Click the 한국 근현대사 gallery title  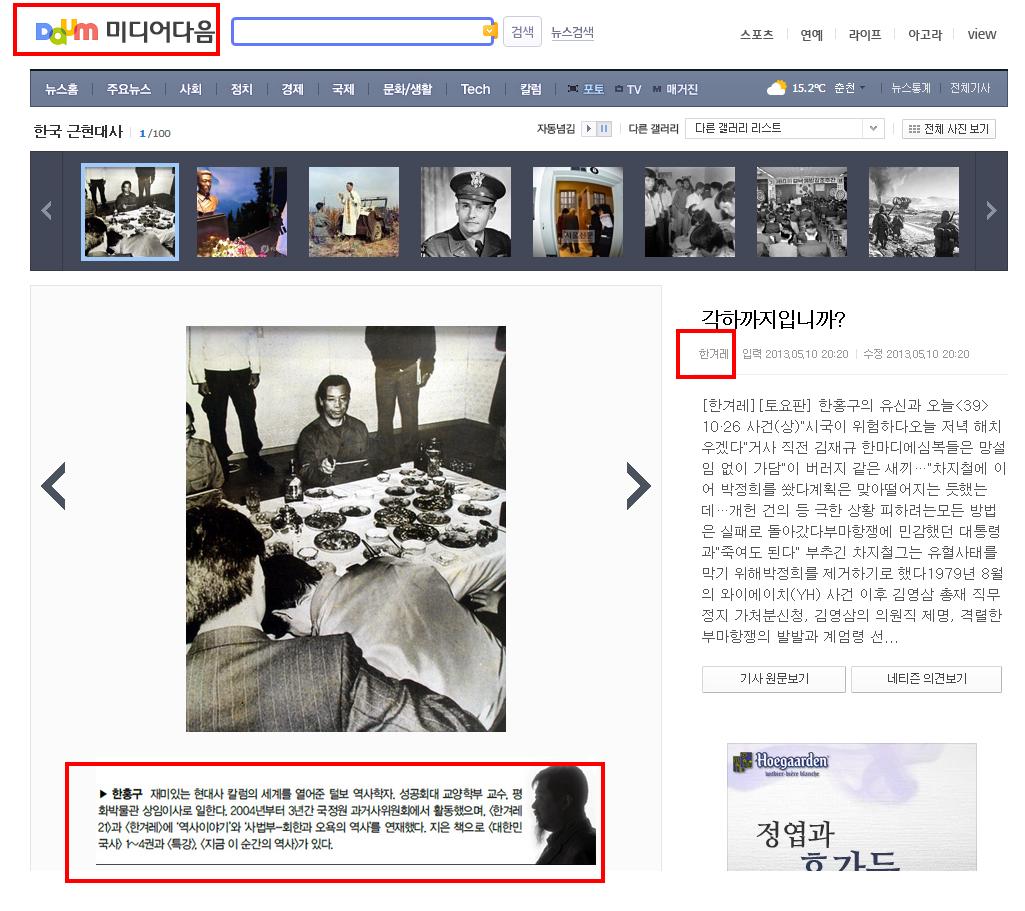coord(78,131)
